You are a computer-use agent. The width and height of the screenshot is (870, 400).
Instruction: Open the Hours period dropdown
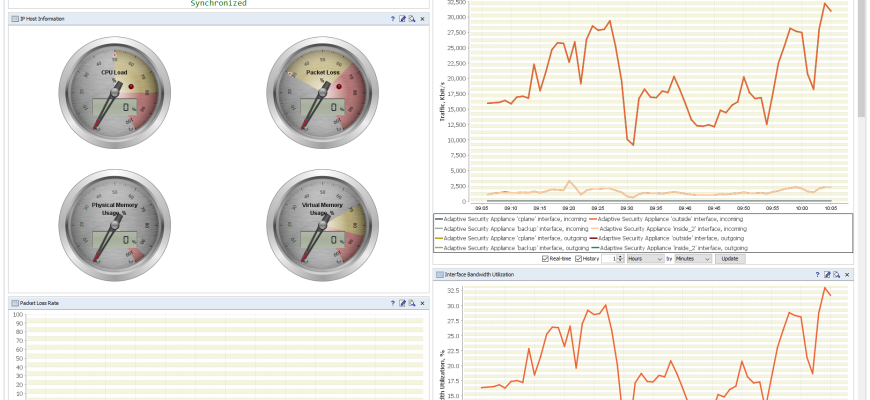[645, 259]
